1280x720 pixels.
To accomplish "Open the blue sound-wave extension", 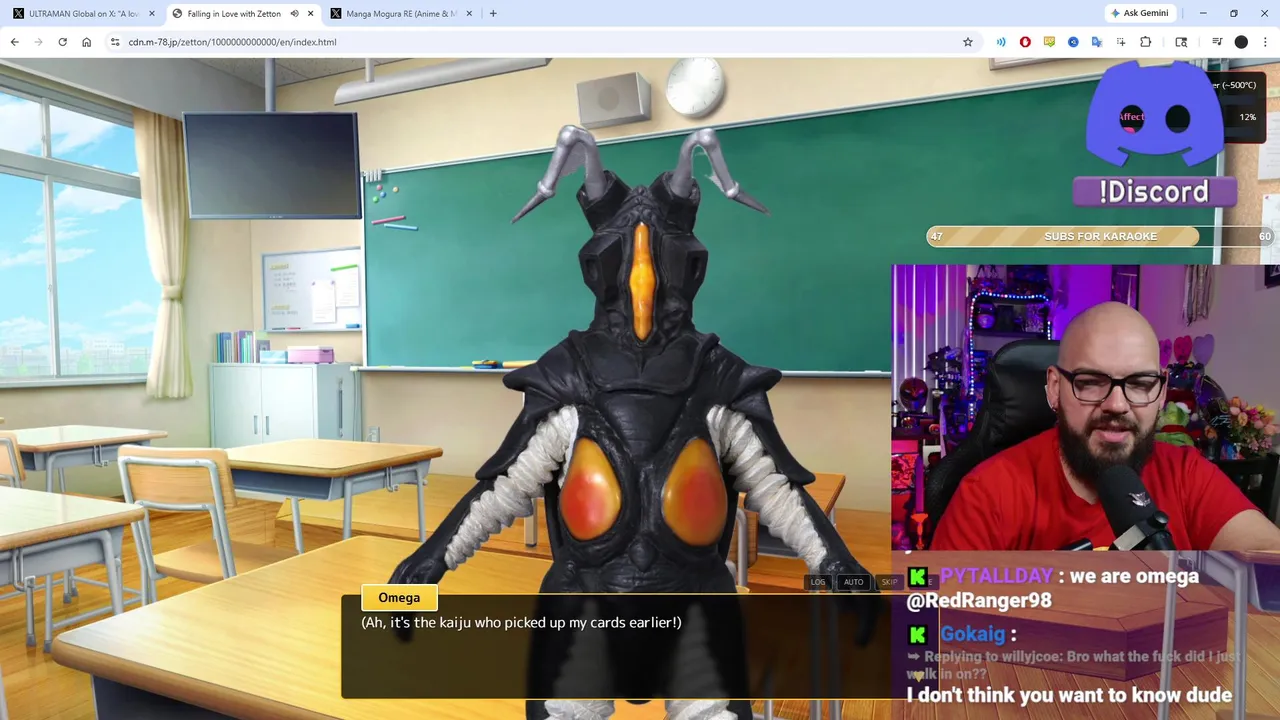I will (x=1001, y=42).
